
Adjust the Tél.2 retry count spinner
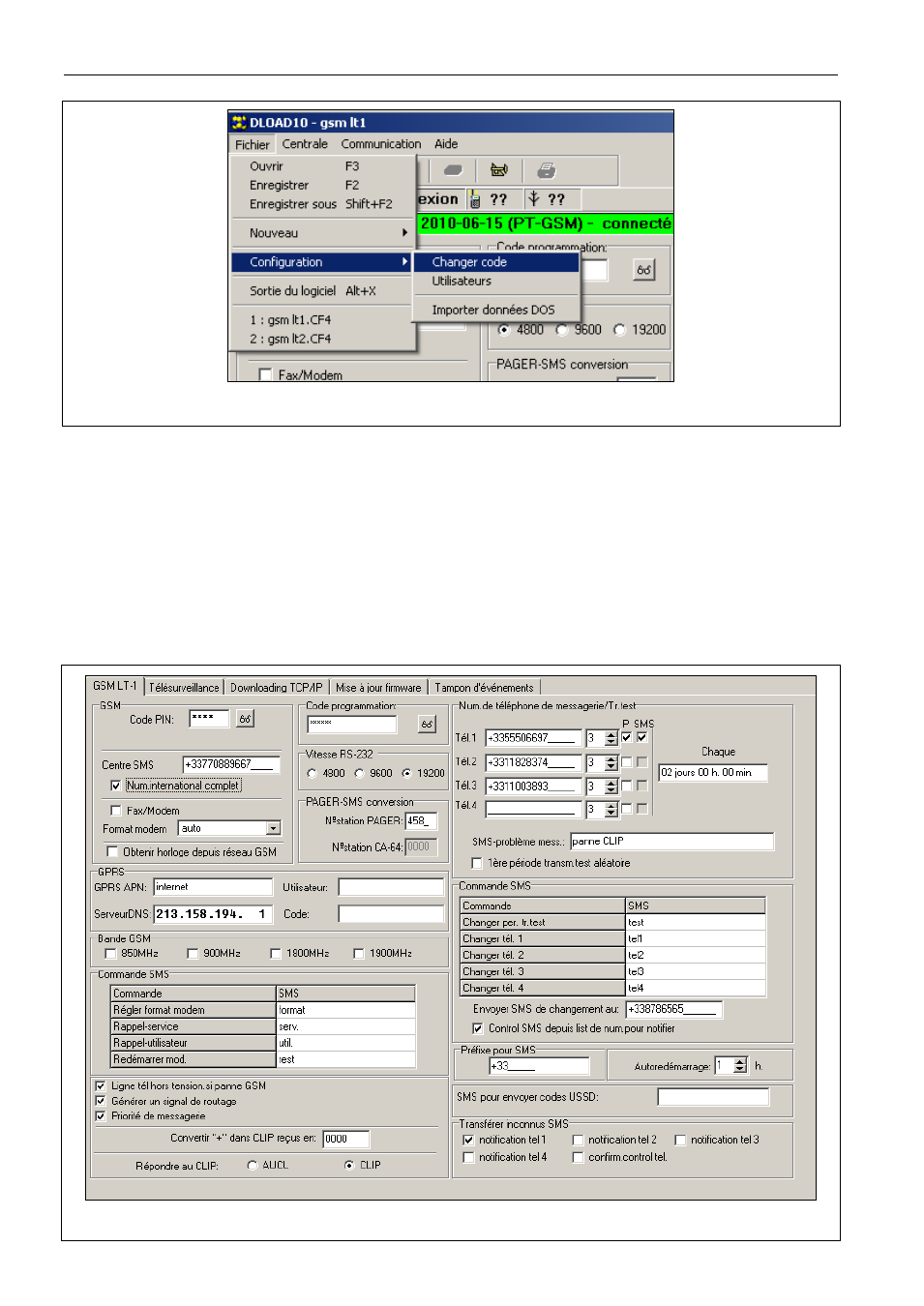[x=611, y=762]
